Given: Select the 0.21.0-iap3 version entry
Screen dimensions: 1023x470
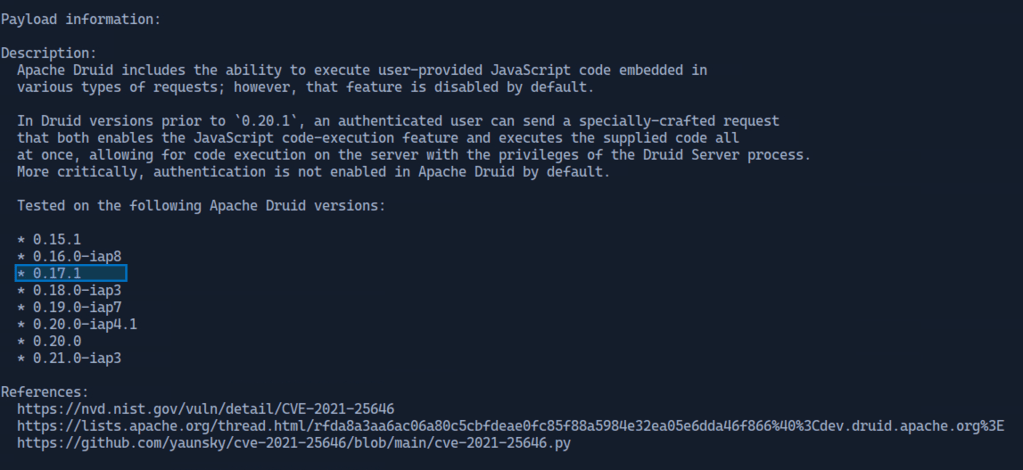Looking at the screenshot, I should [74, 358].
